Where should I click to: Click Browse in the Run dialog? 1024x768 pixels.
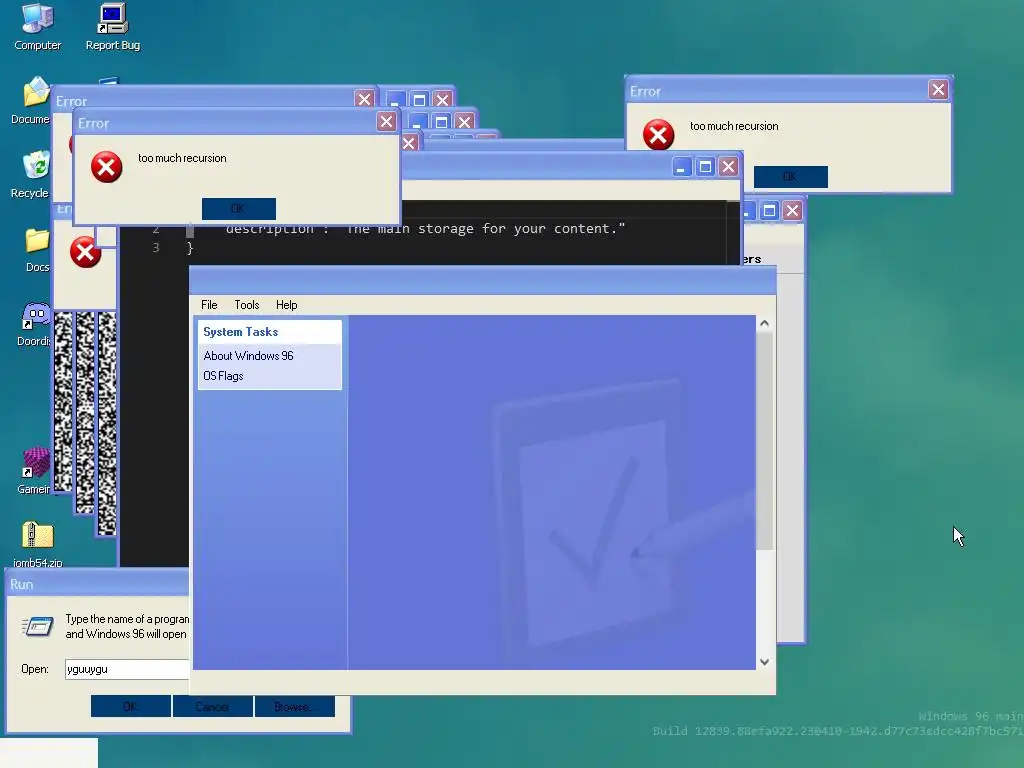tap(295, 706)
